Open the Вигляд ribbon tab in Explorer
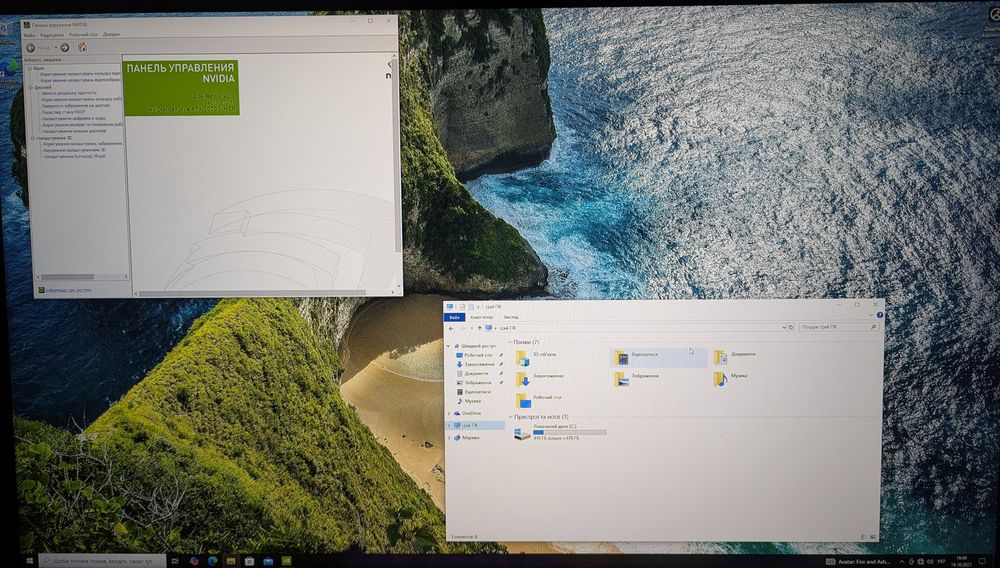This screenshot has height=568, width=1000. point(511,317)
